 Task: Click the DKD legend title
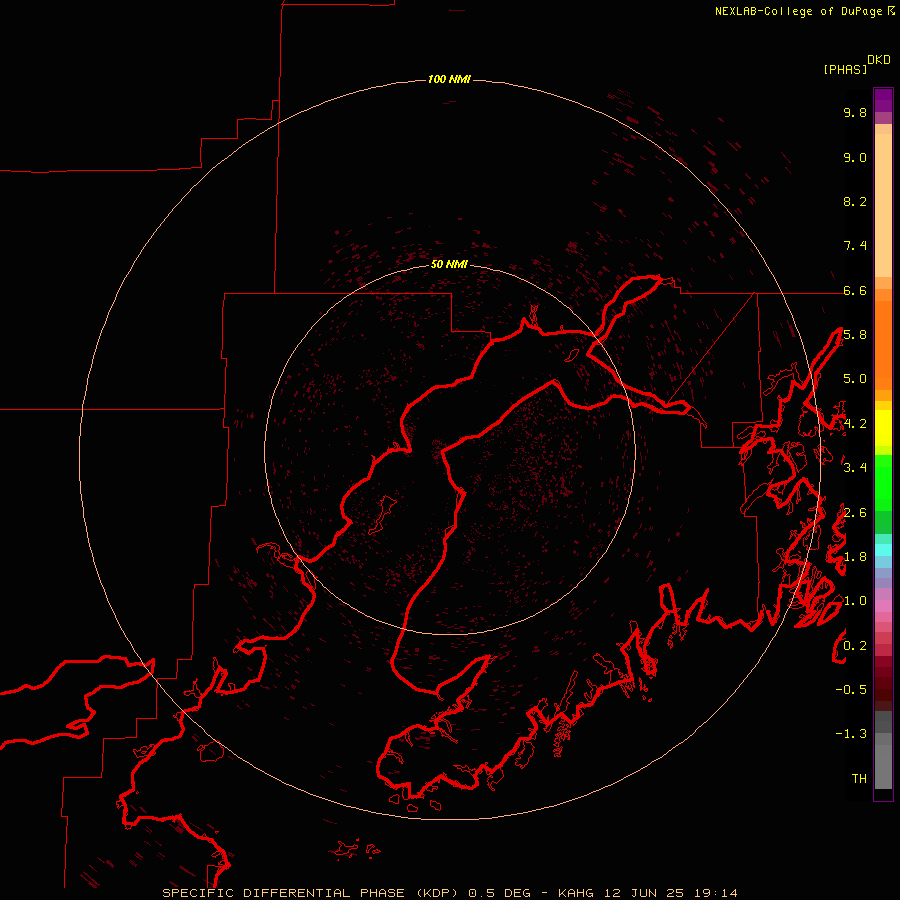click(x=878, y=60)
